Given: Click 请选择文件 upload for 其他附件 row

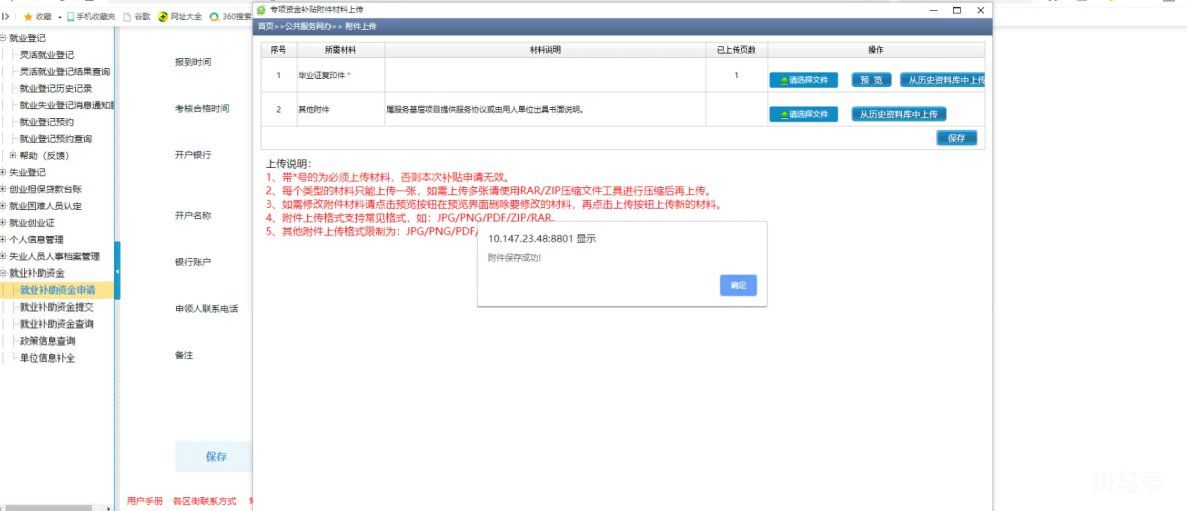Looking at the screenshot, I should click(803, 114).
